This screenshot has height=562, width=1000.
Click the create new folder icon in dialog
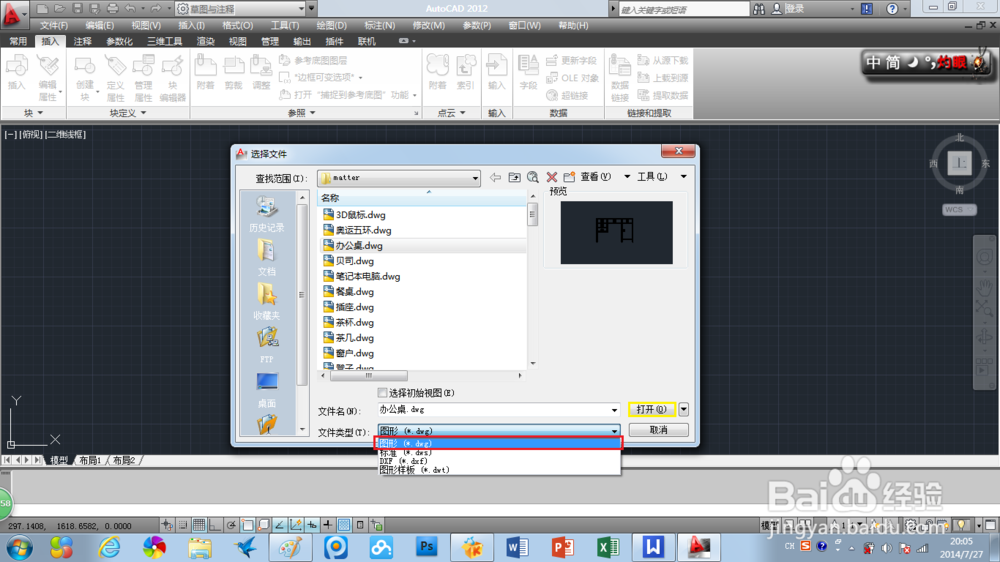[569, 177]
